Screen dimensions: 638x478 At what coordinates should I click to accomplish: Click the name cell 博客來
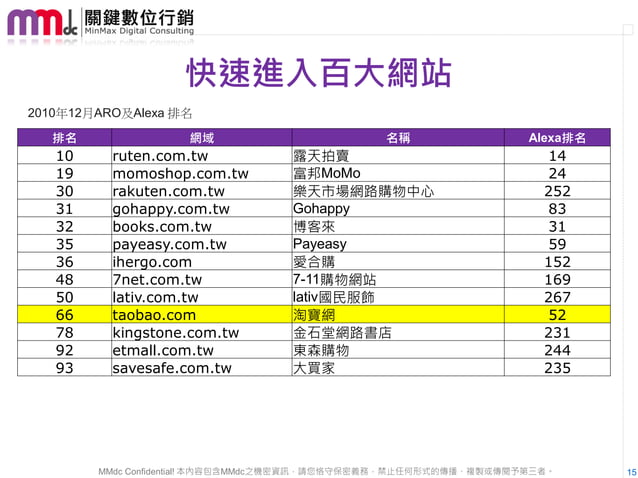[x=398, y=227]
